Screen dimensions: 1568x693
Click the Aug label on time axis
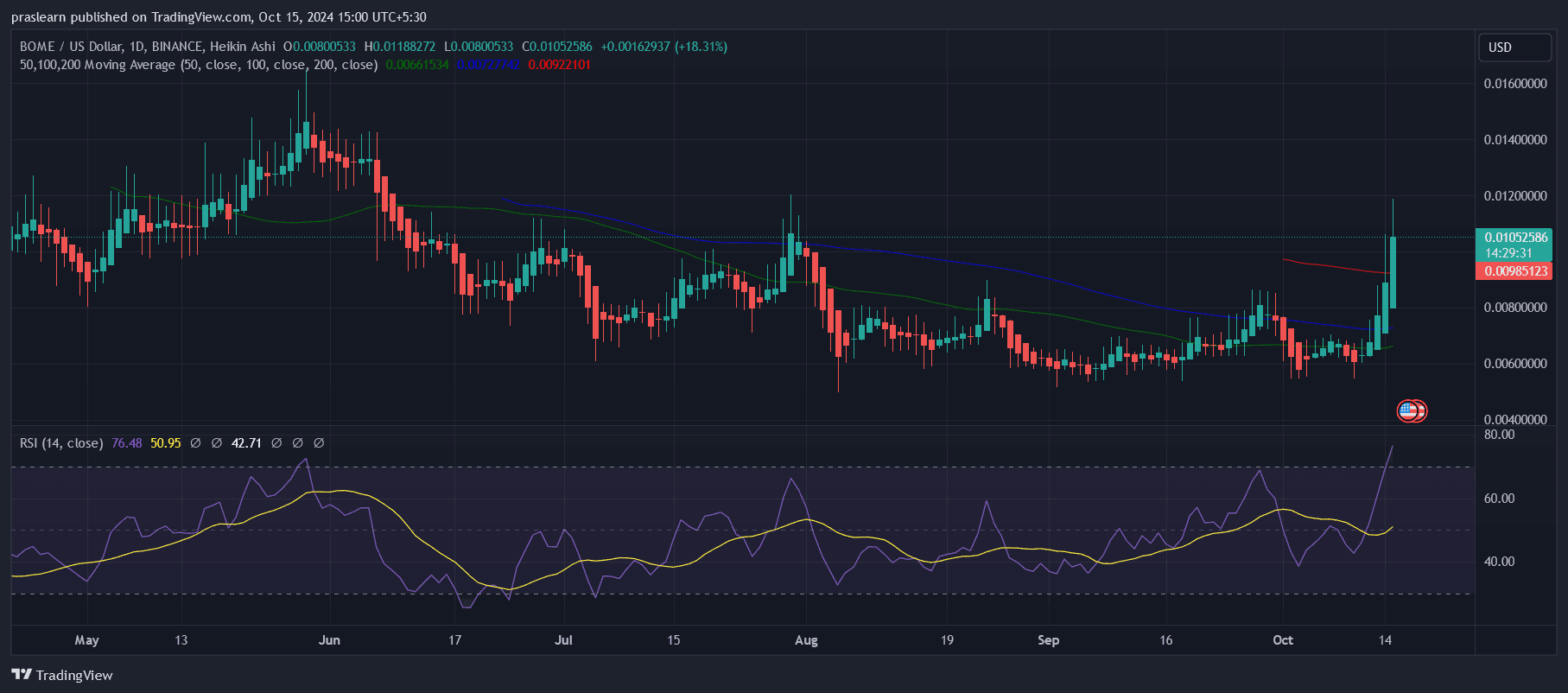[x=806, y=640]
